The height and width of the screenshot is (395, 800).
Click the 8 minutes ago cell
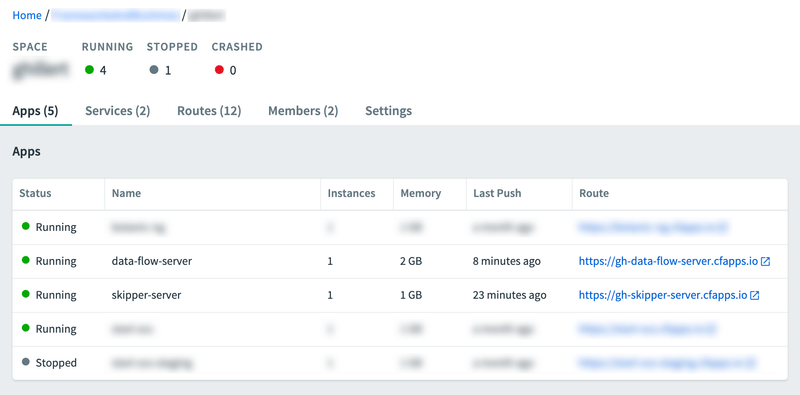pos(507,261)
